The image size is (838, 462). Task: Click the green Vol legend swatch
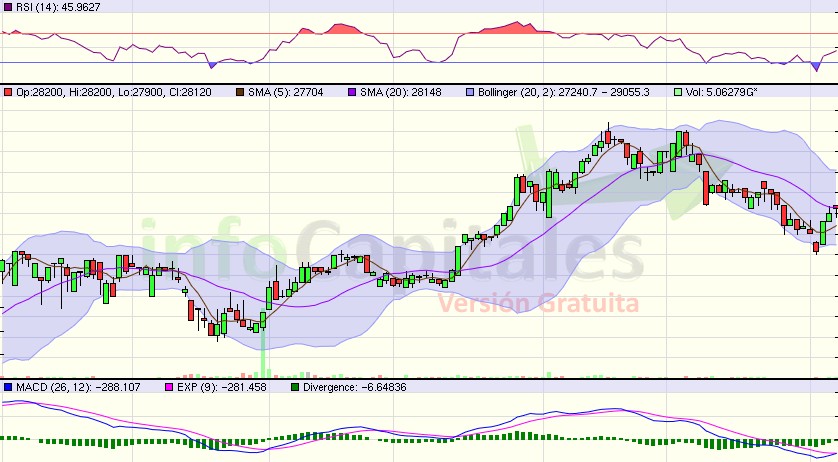678,92
